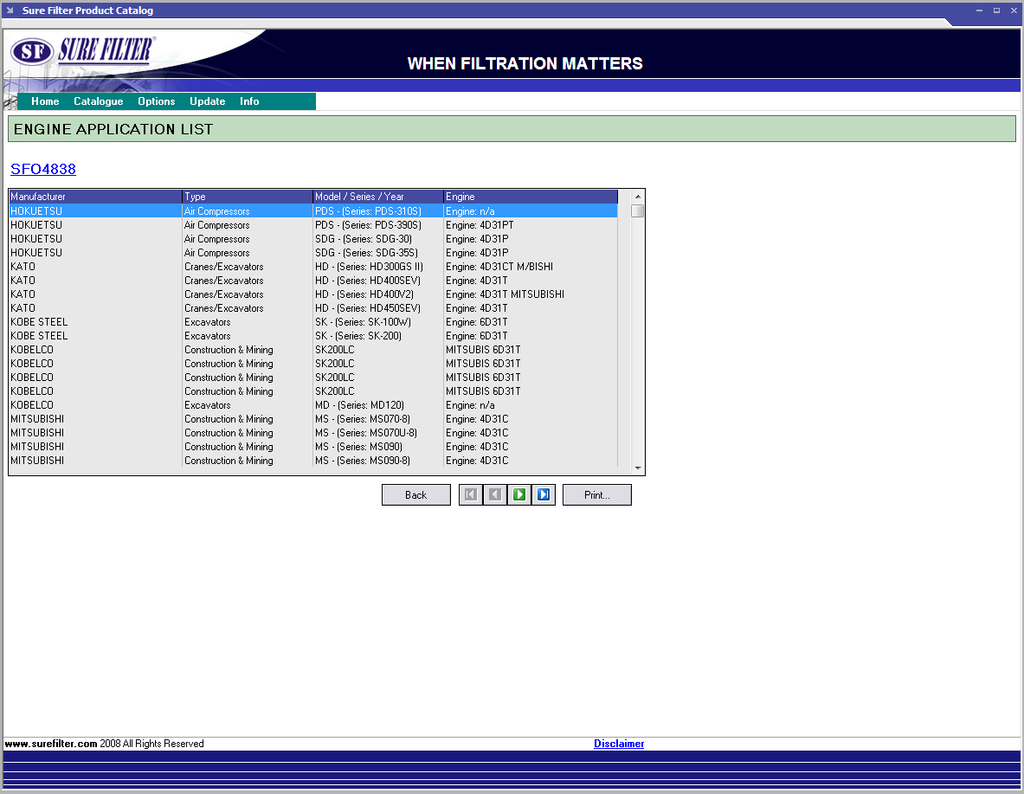Select the MITSUBISHI MS090 series row

(x=313, y=447)
